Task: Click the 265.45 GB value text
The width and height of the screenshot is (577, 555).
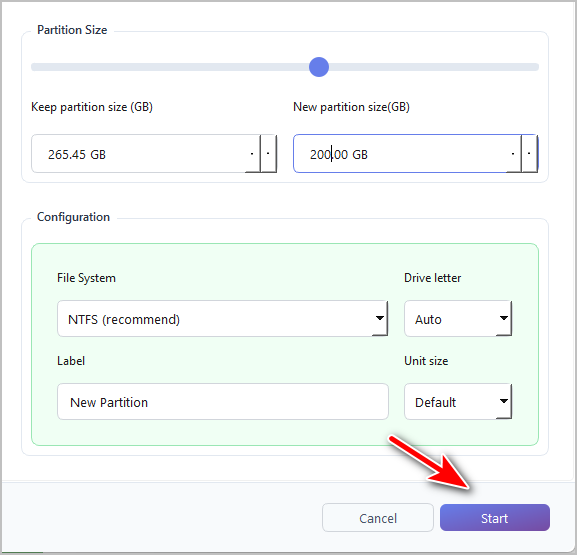Action: 77,155
